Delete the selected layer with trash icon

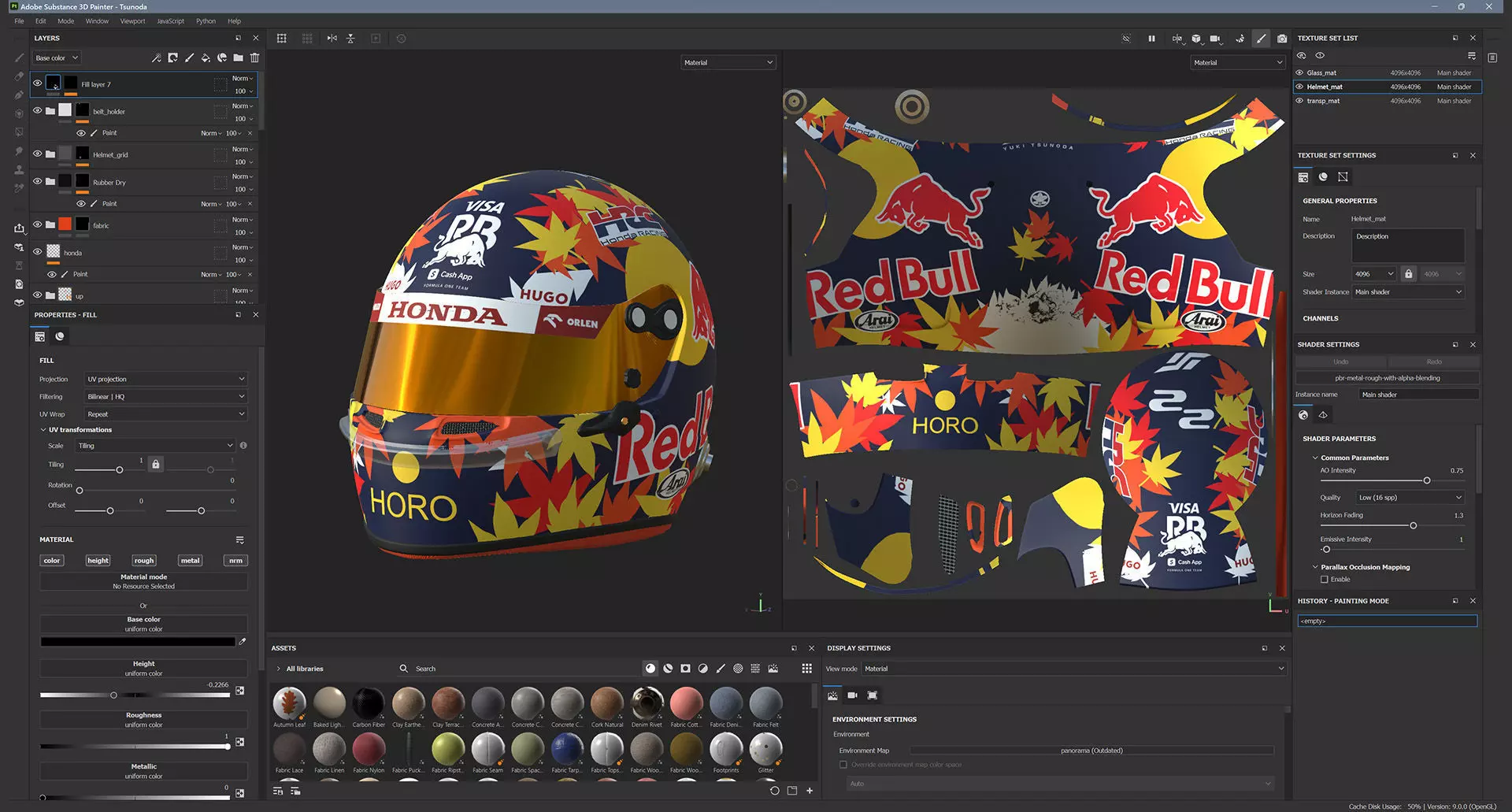[x=254, y=57]
